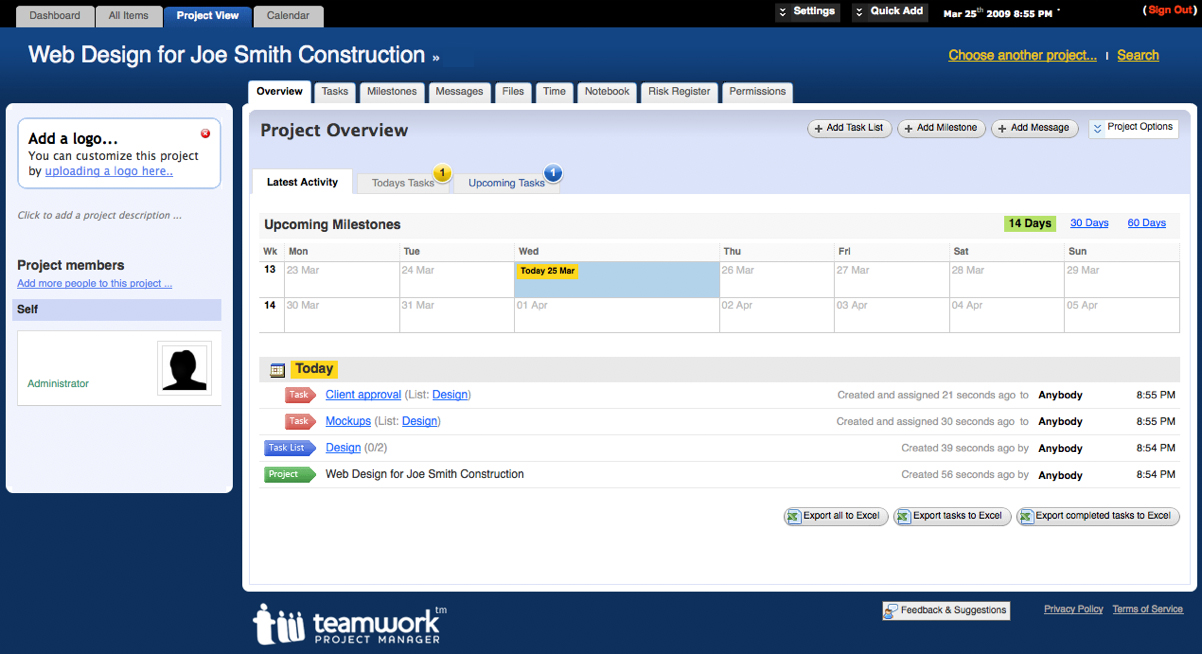Switch milestones to 30 Days

pos(1089,223)
